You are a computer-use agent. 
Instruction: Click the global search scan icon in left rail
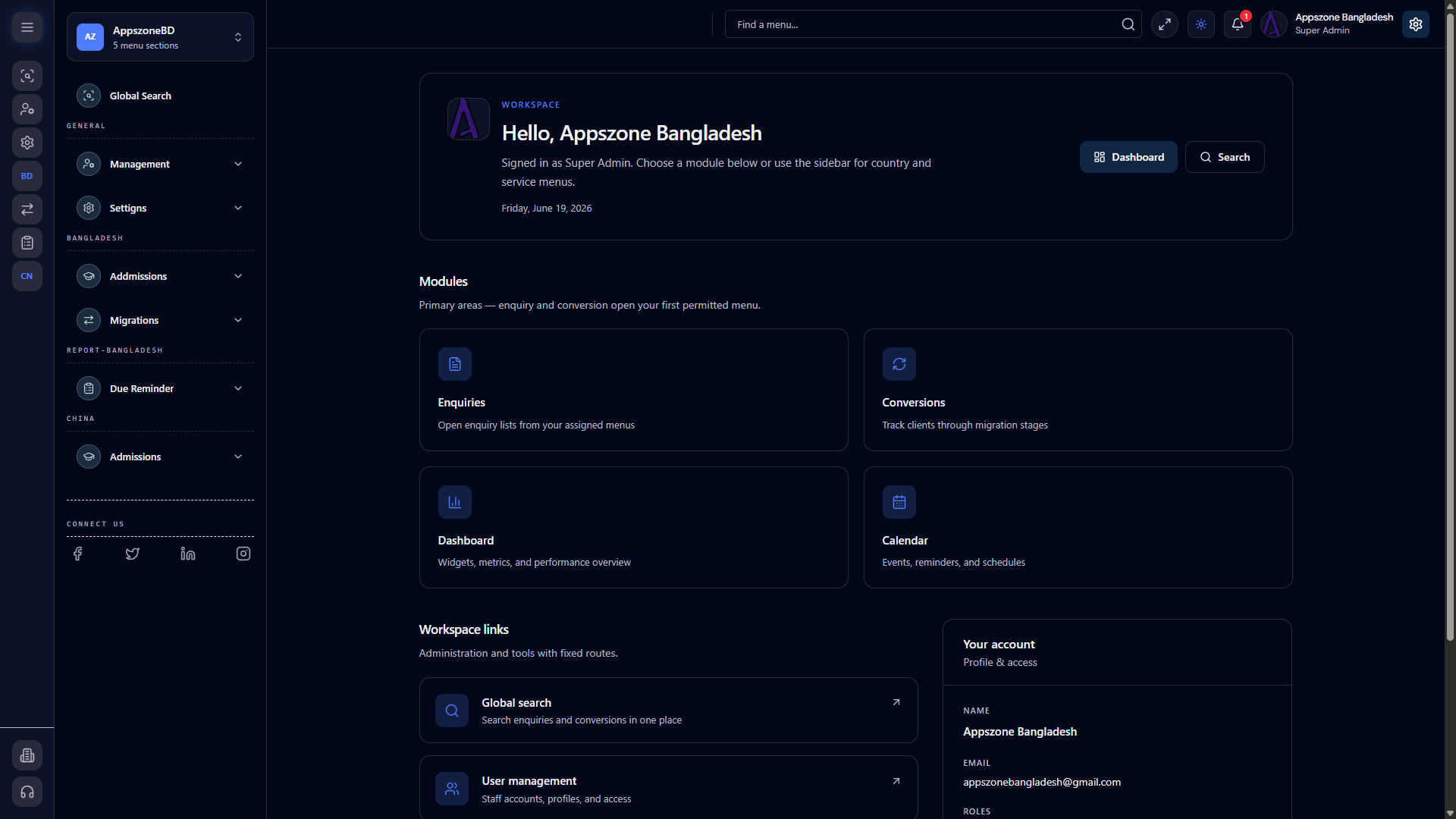(27, 76)
